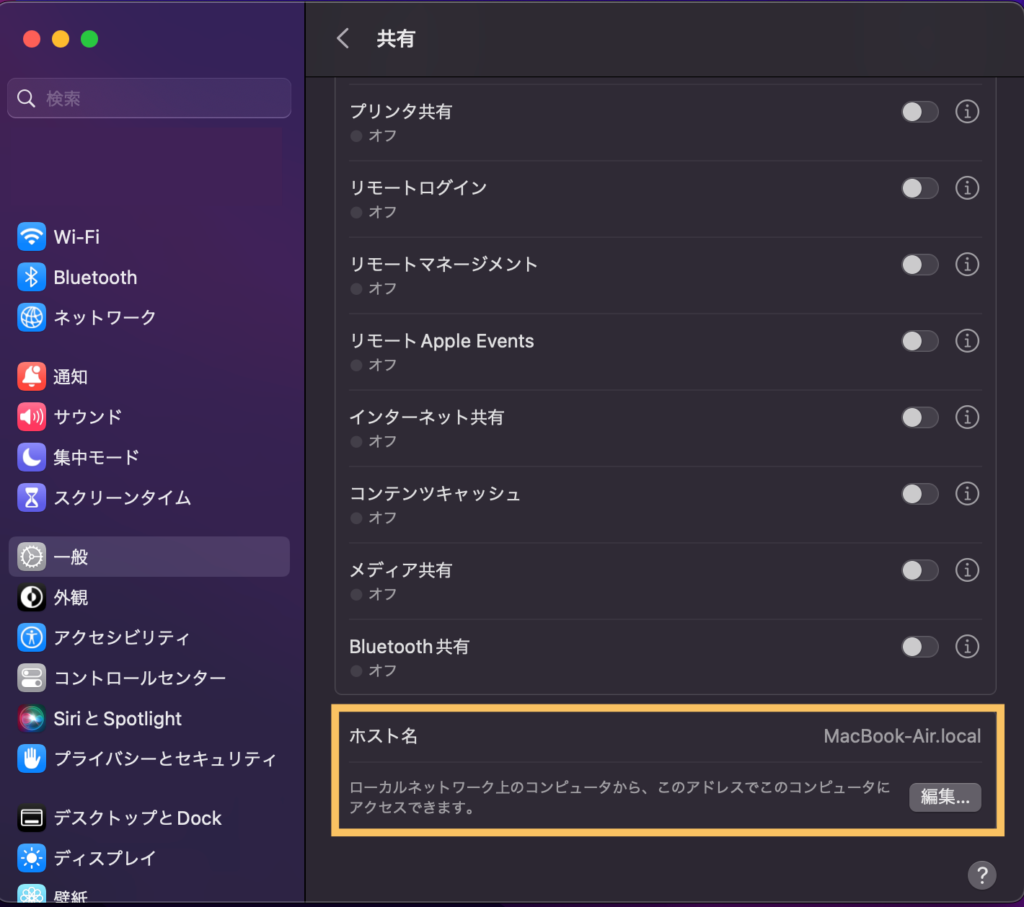Open 通知 settings from sidebar
Screen dimensions: 1024x907
(149, 377)
